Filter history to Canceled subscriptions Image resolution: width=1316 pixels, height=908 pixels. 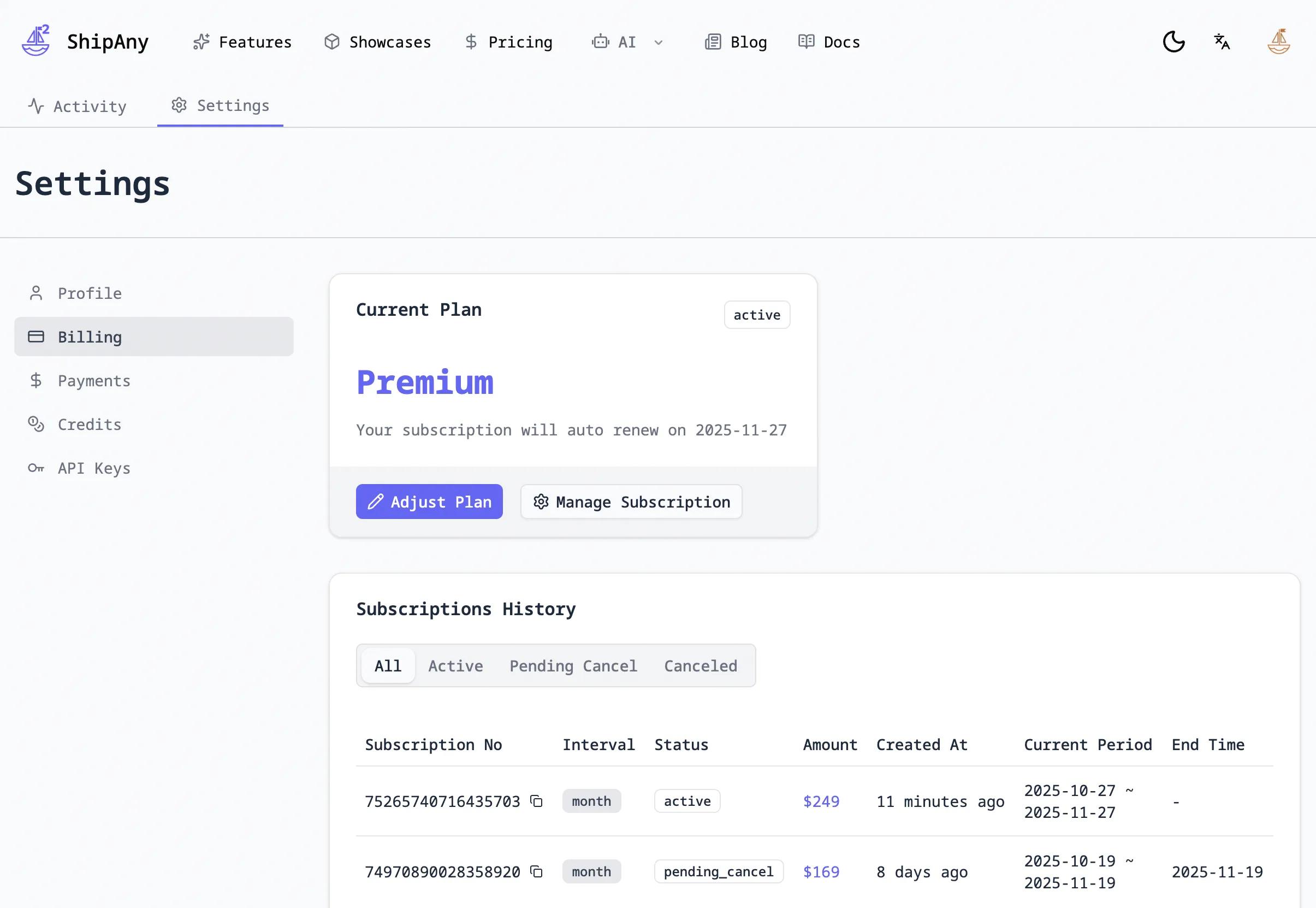click(701, 665)
